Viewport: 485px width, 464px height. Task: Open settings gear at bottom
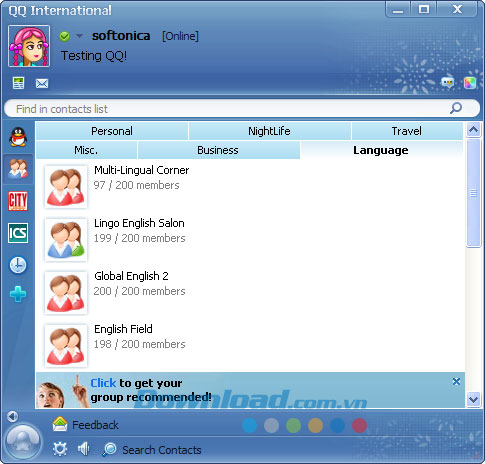(x=60, y=449)
